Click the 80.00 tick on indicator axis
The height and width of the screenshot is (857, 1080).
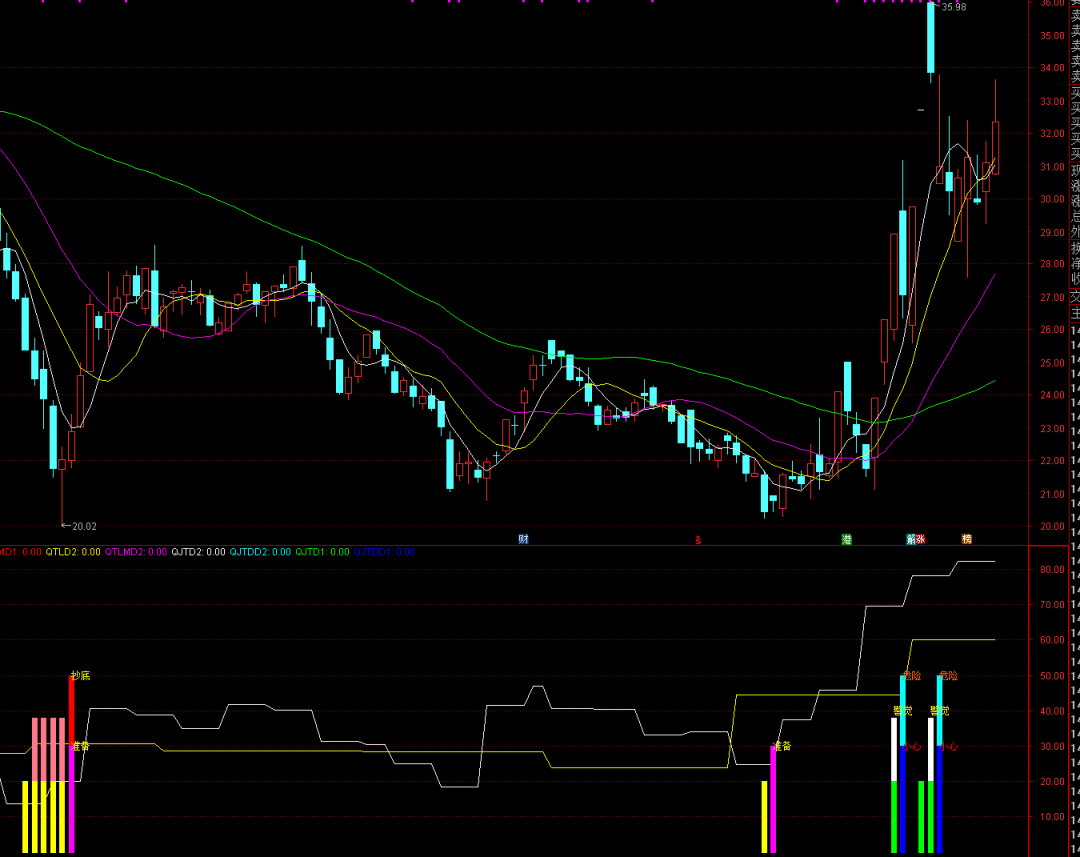pyautogui.click(x=1052, y=570)
